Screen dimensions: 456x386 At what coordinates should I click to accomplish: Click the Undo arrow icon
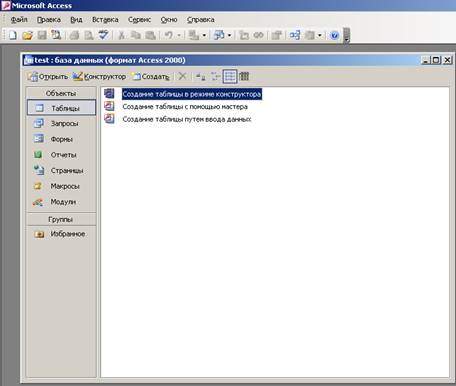pyautogui.click(x=169, y=35)
